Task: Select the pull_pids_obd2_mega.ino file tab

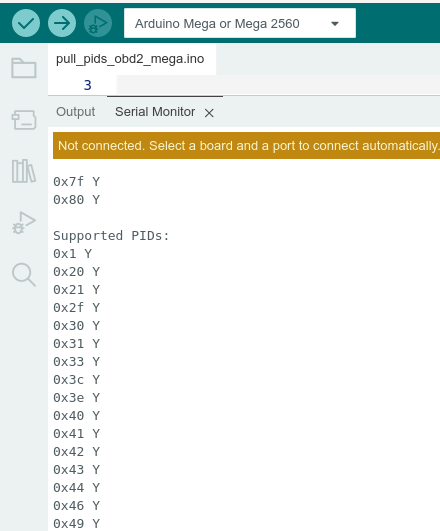Action: [x=130, y=59]
